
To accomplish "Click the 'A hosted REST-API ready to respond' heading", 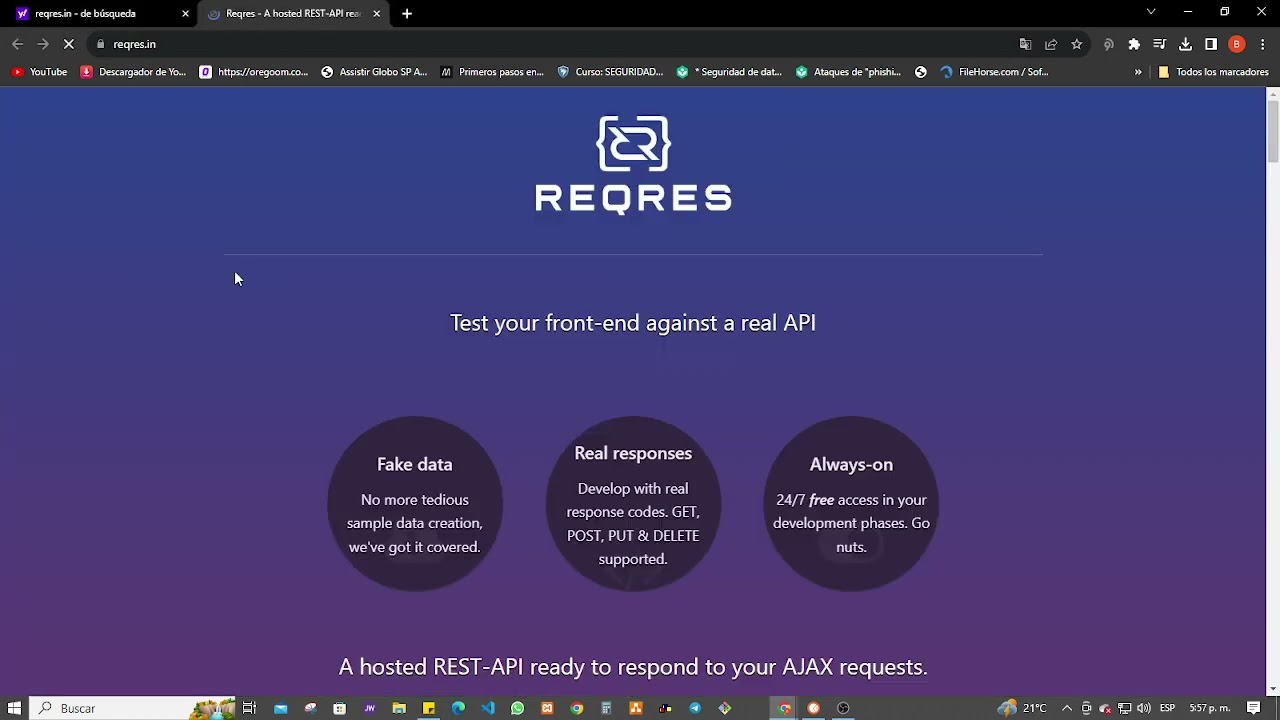I will click(633, 667).
